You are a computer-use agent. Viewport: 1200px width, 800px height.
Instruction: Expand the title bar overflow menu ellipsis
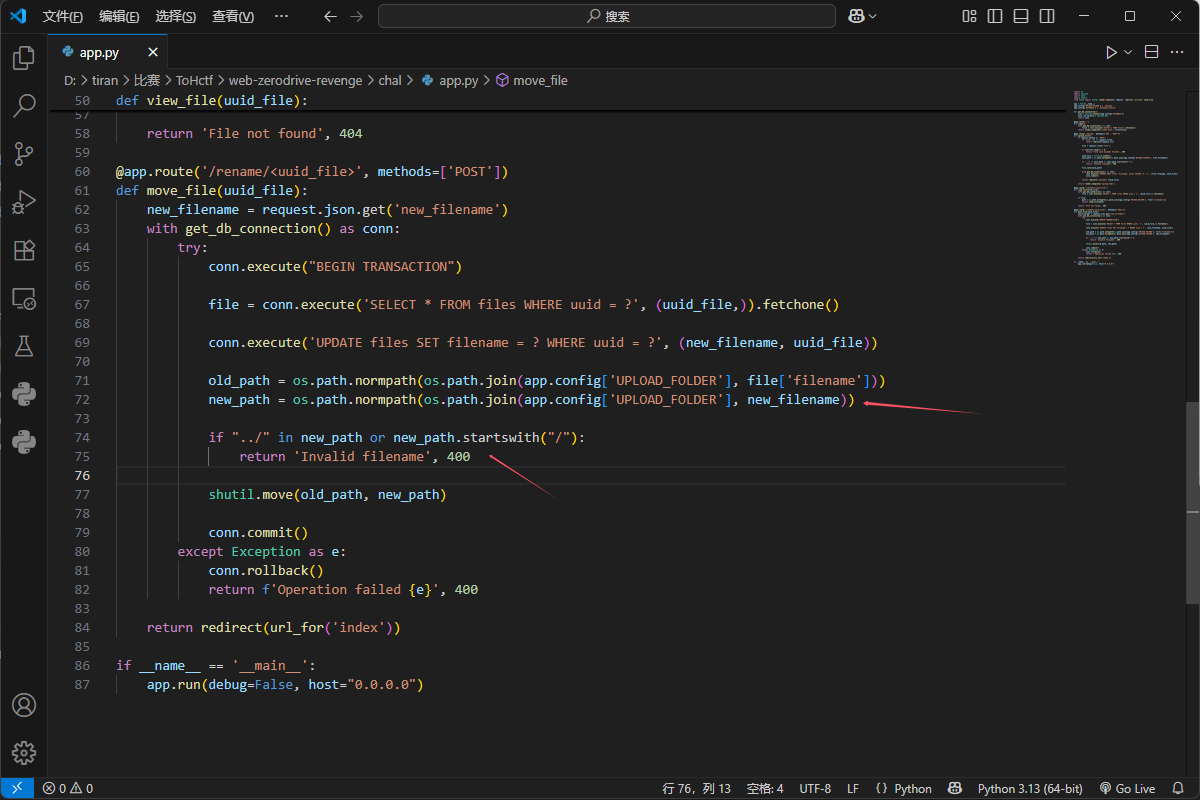282,16
